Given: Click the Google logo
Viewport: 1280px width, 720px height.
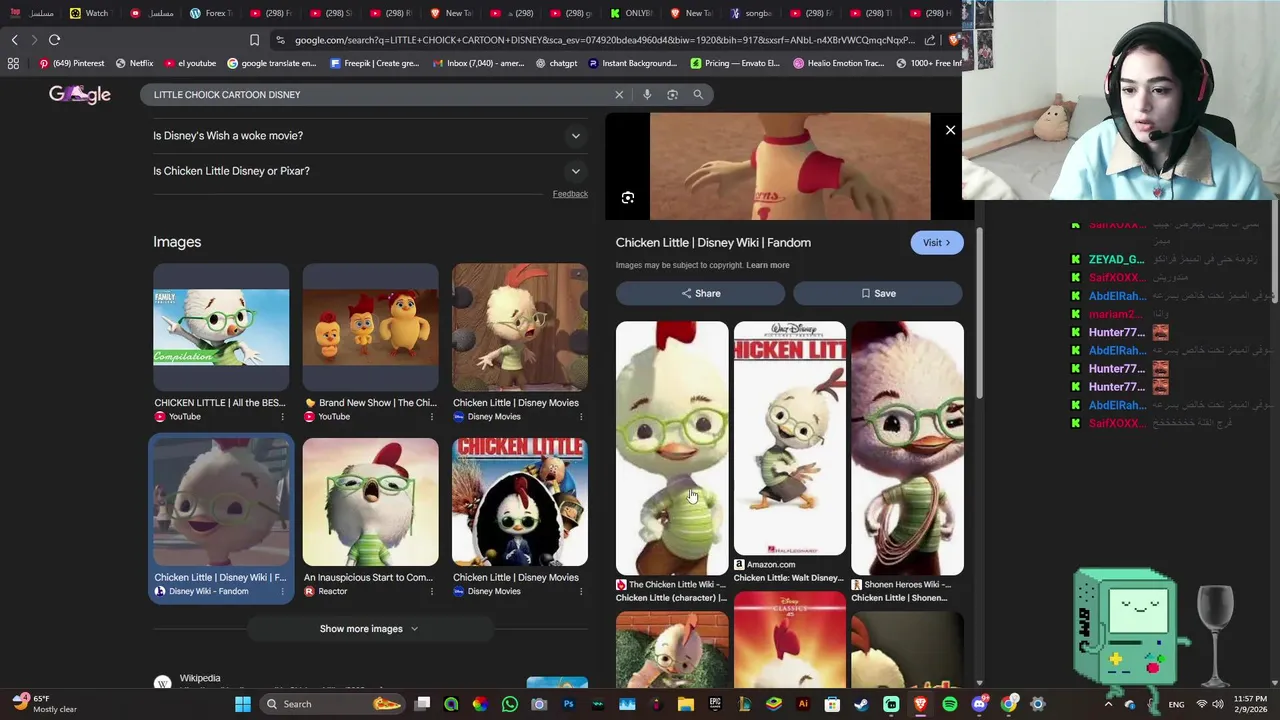Looking at the screenshot, I should point(80,94).
